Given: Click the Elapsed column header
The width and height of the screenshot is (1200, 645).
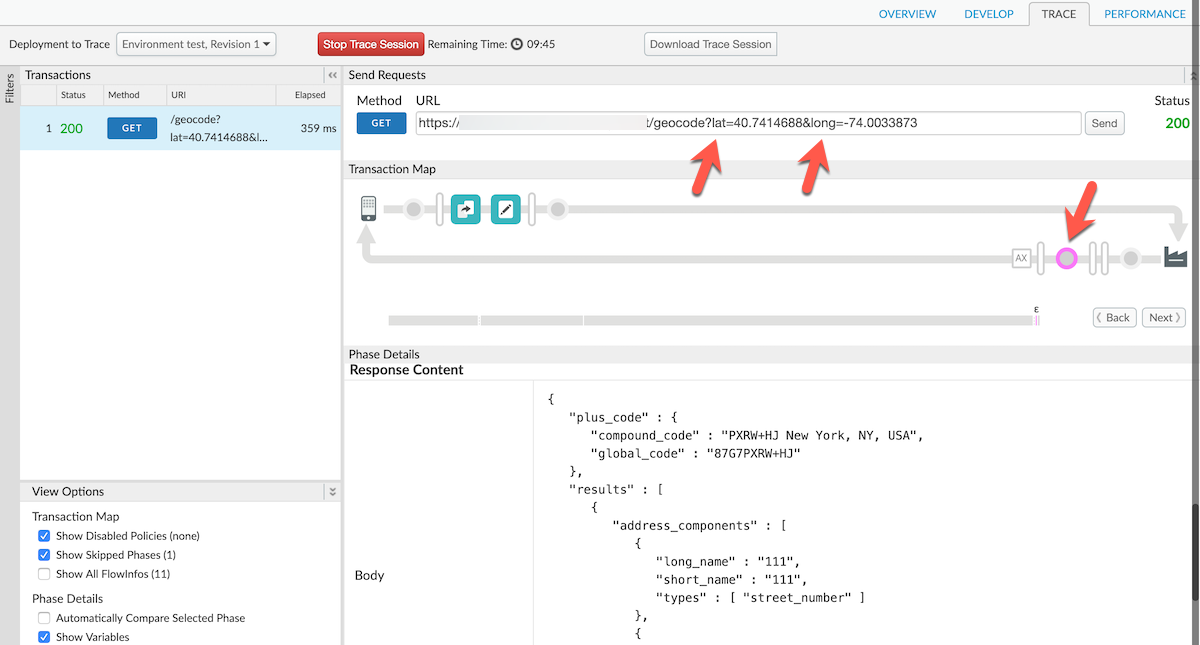Looking at the screenshot, I should 310,95.
